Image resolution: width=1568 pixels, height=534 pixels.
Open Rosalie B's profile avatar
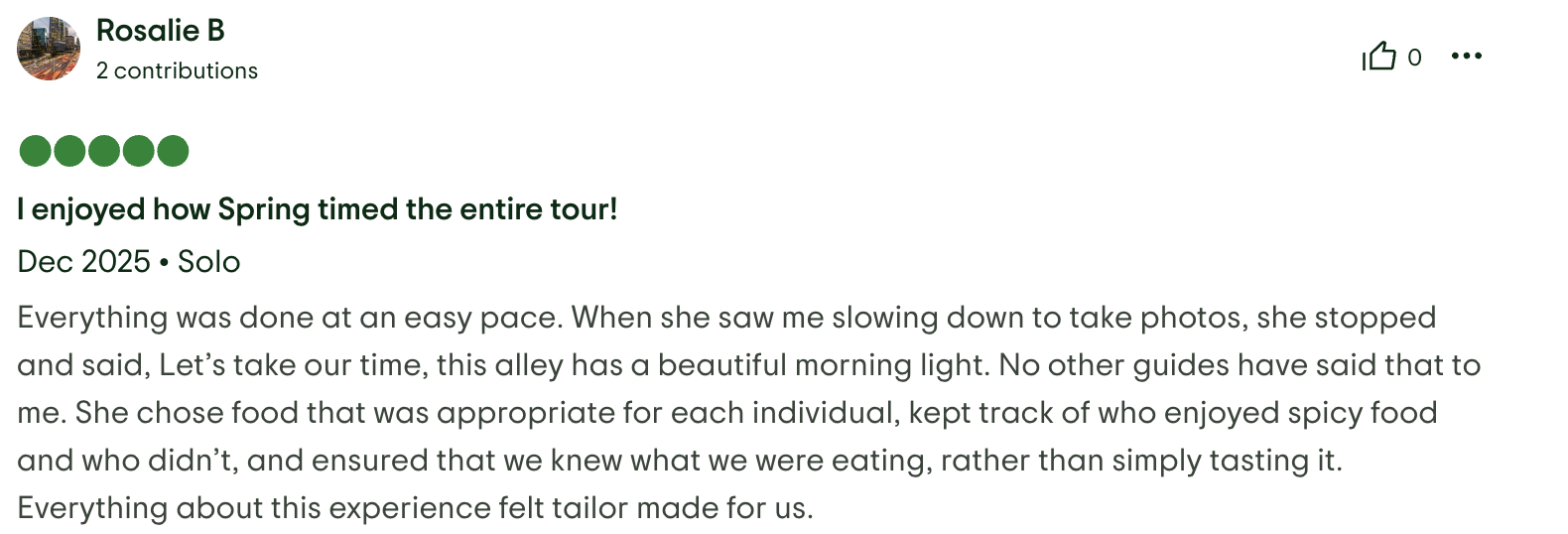[x=49, y=49]
